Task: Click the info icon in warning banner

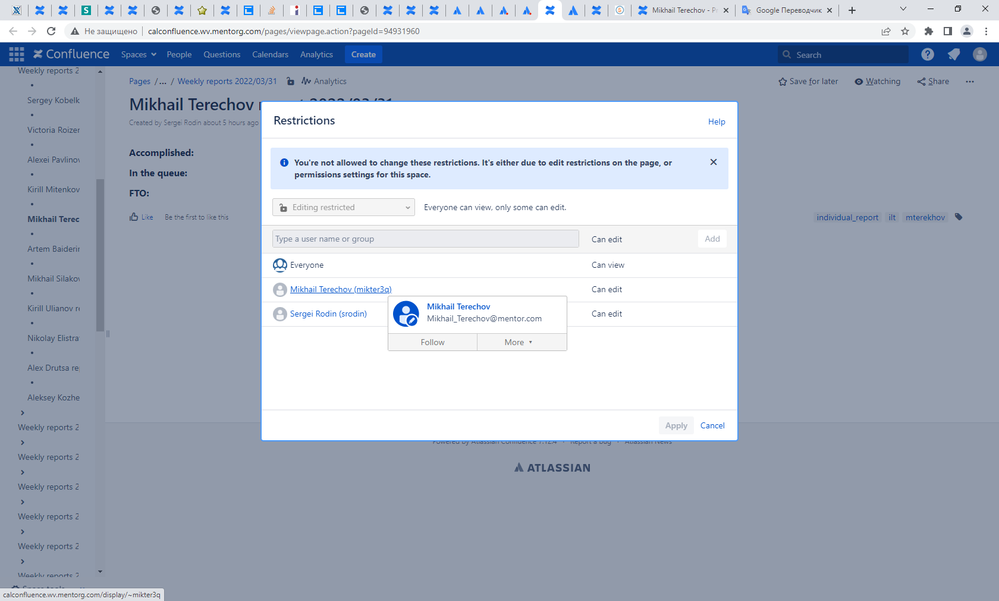Action: pyautogui.click(x=284, y=163)
